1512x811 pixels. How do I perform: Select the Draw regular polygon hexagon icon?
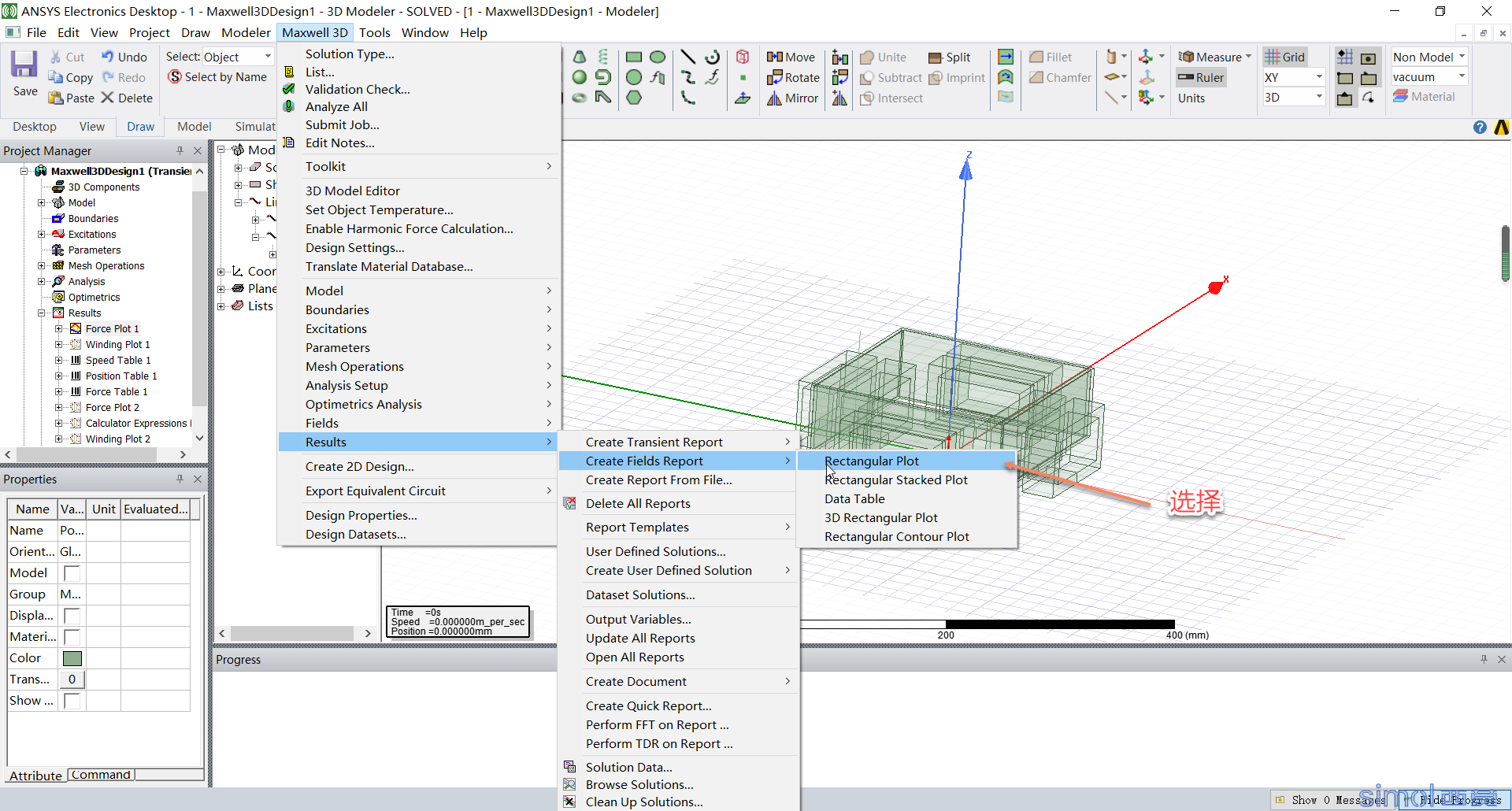634,98
